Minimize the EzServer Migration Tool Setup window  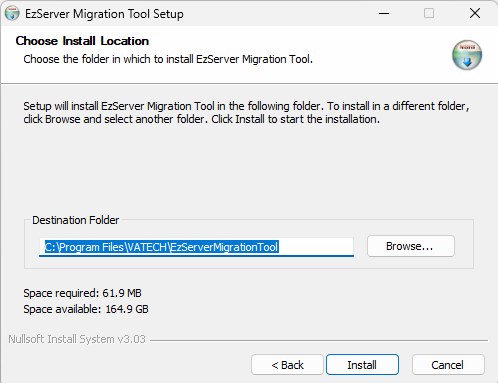(x=384, y=14)
